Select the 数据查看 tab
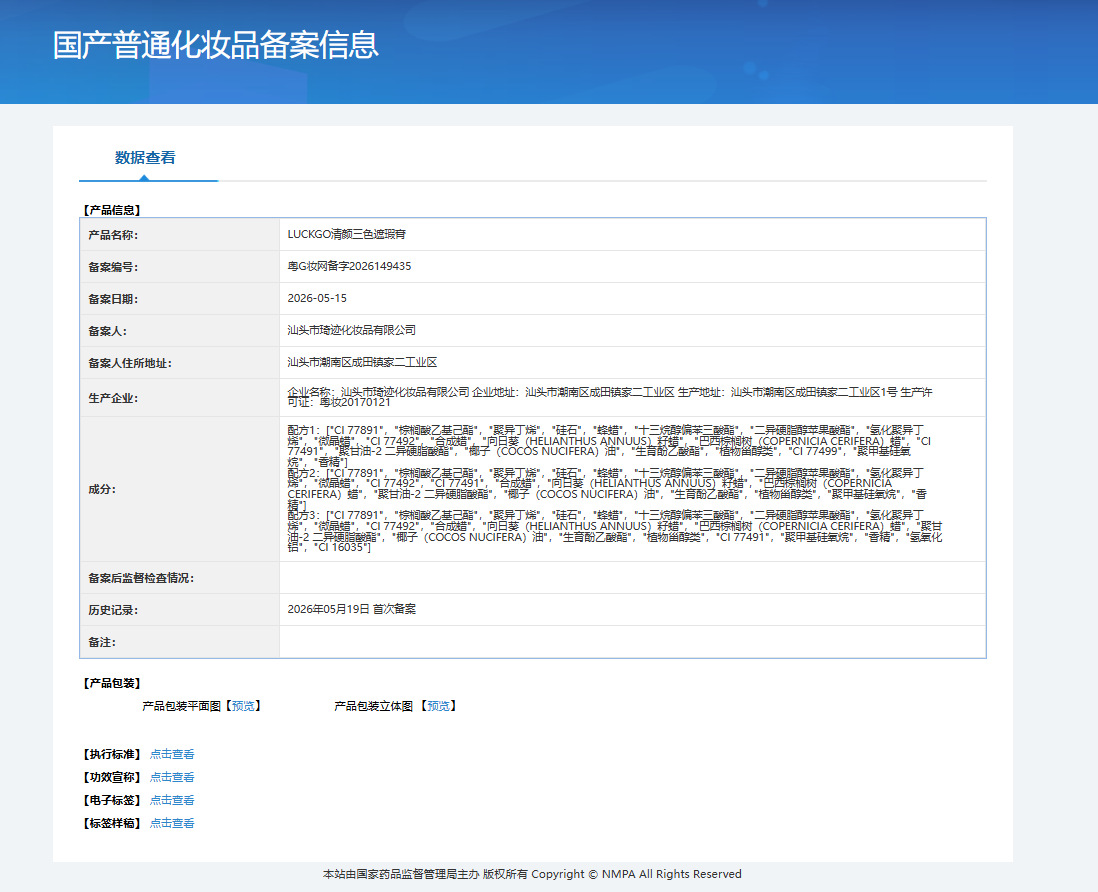Viewport: 1098px width, 892px height. point(145,158)
